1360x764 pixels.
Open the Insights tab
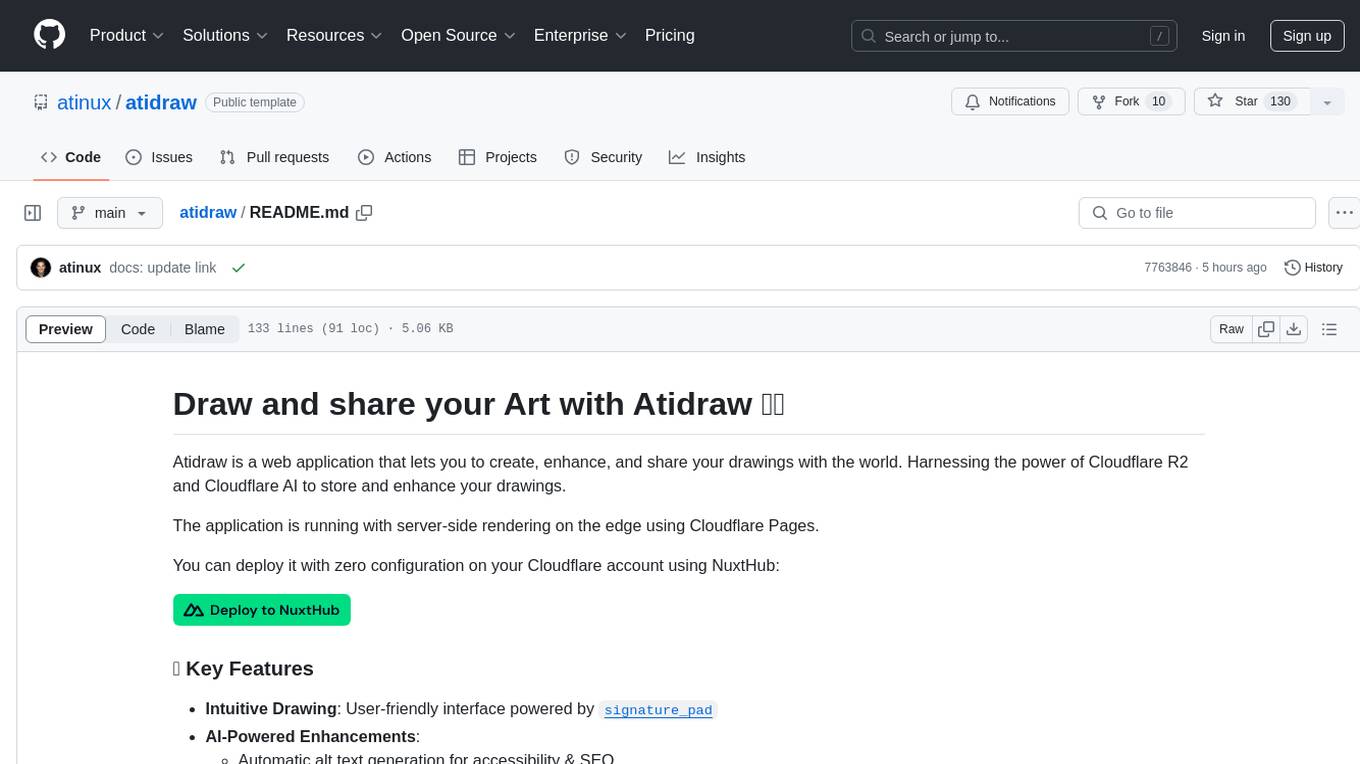click(707, 157)
